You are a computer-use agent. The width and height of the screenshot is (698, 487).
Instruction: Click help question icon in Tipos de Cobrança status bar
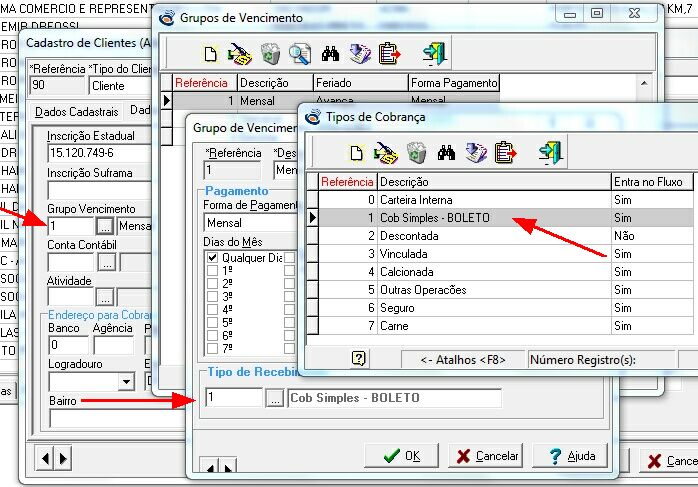tap(358, 358)
